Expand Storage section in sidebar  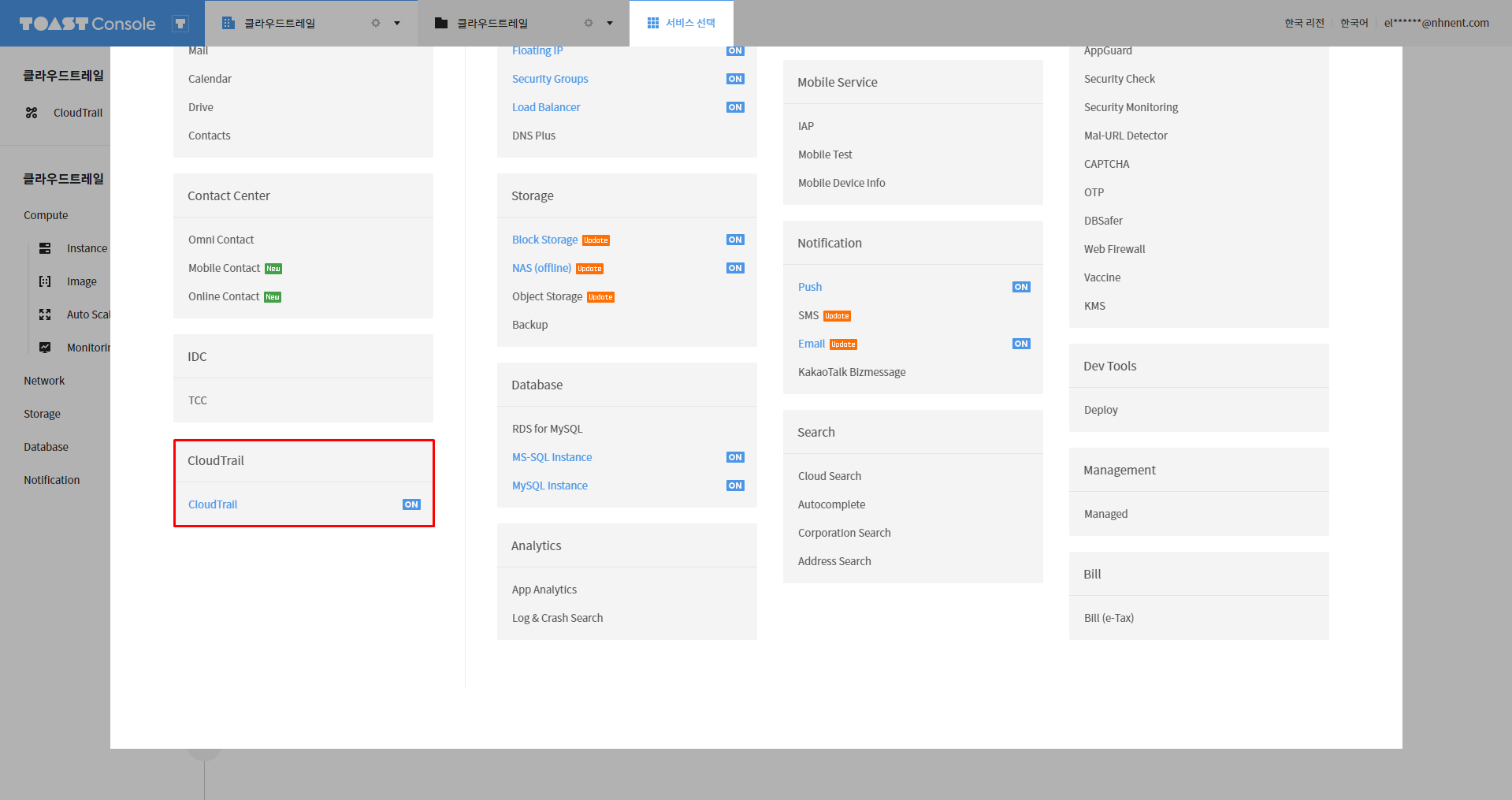[x=42, y=414]
